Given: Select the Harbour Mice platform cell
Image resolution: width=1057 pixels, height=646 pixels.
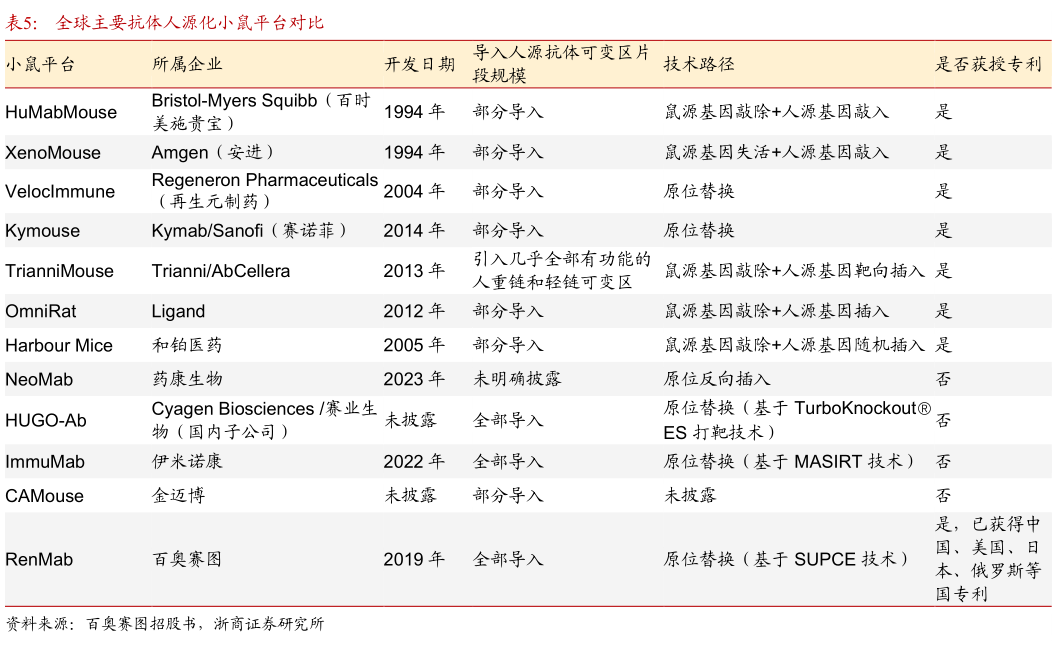Looking at the screenshot, I should click(59, 345).
